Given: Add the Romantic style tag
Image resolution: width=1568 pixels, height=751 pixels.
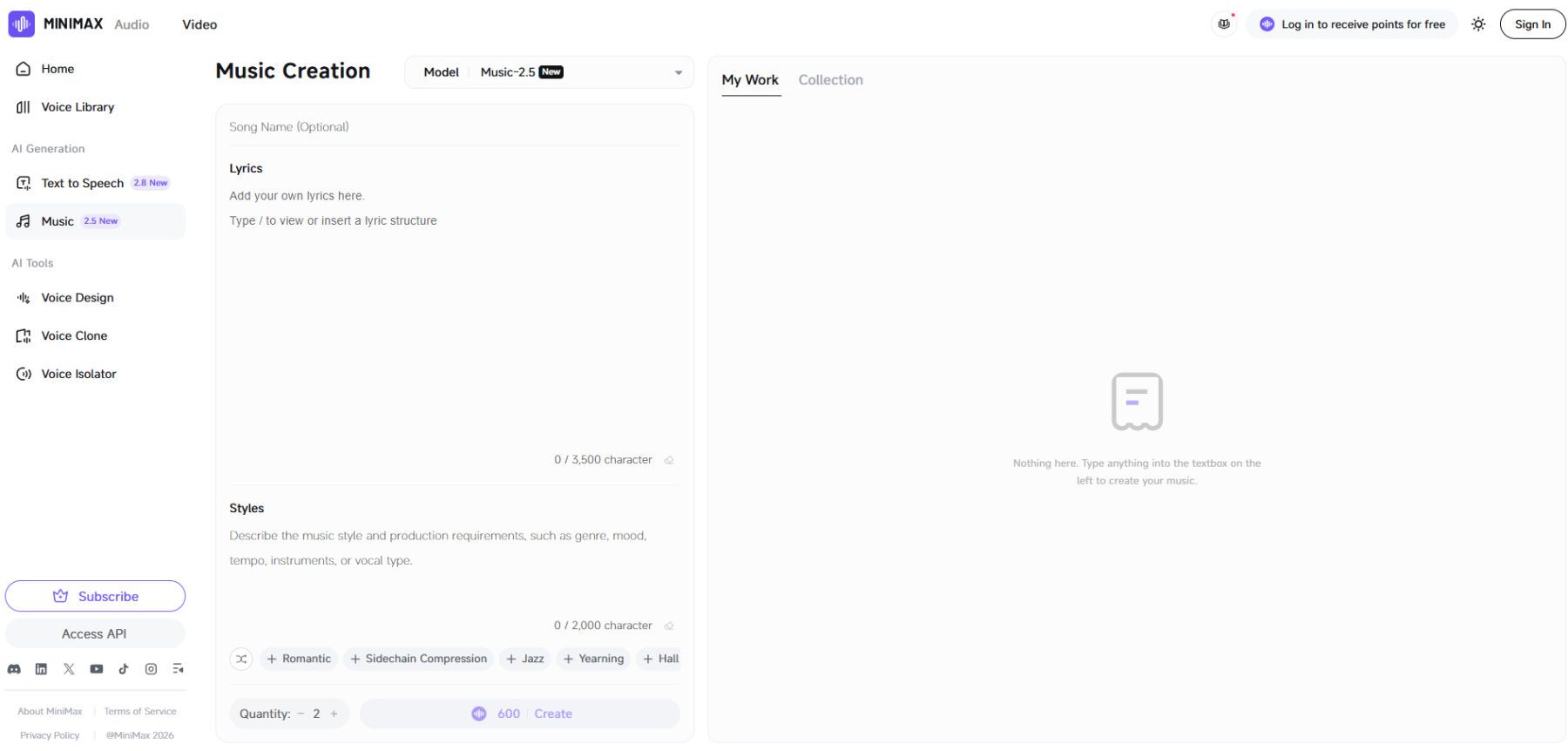Looking at the screenshot, I should (299, 659).
